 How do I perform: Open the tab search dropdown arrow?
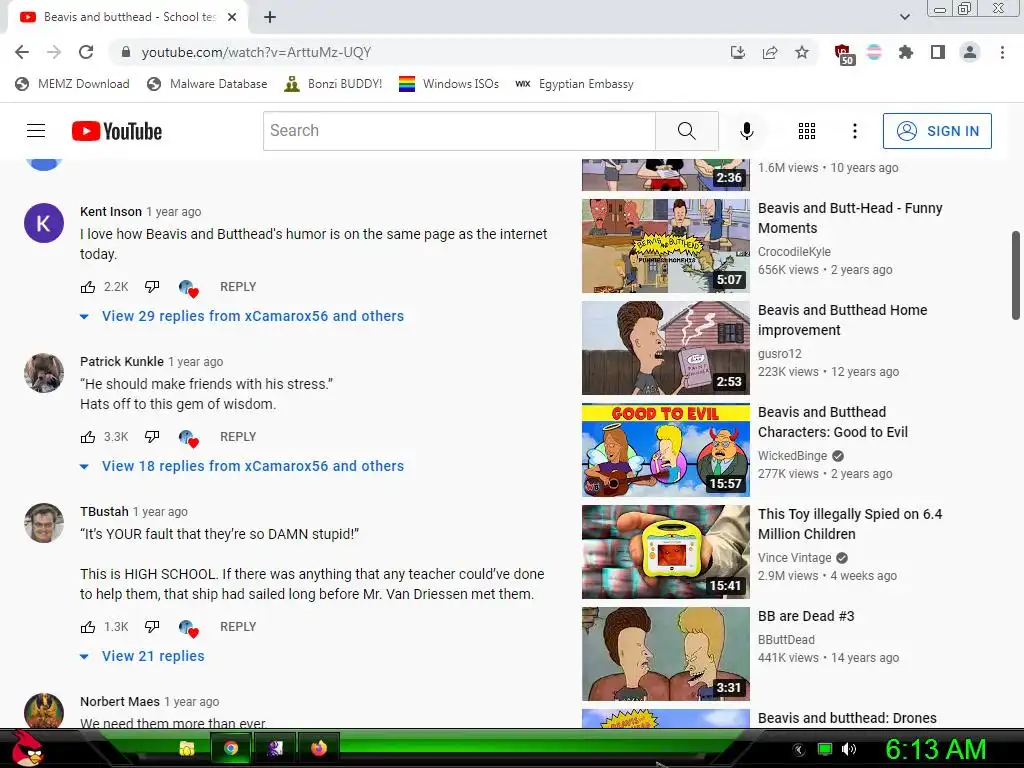click(x=904, y=17)
